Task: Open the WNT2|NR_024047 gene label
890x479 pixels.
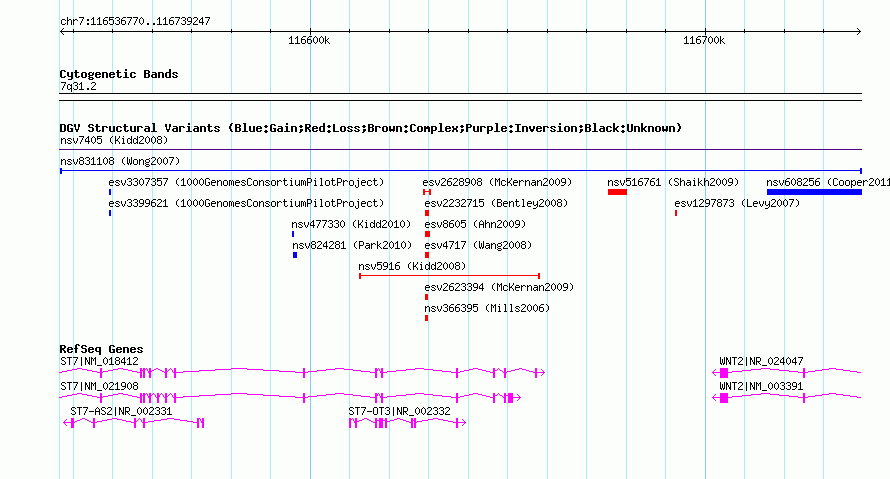Action: (x=761, y=362)
